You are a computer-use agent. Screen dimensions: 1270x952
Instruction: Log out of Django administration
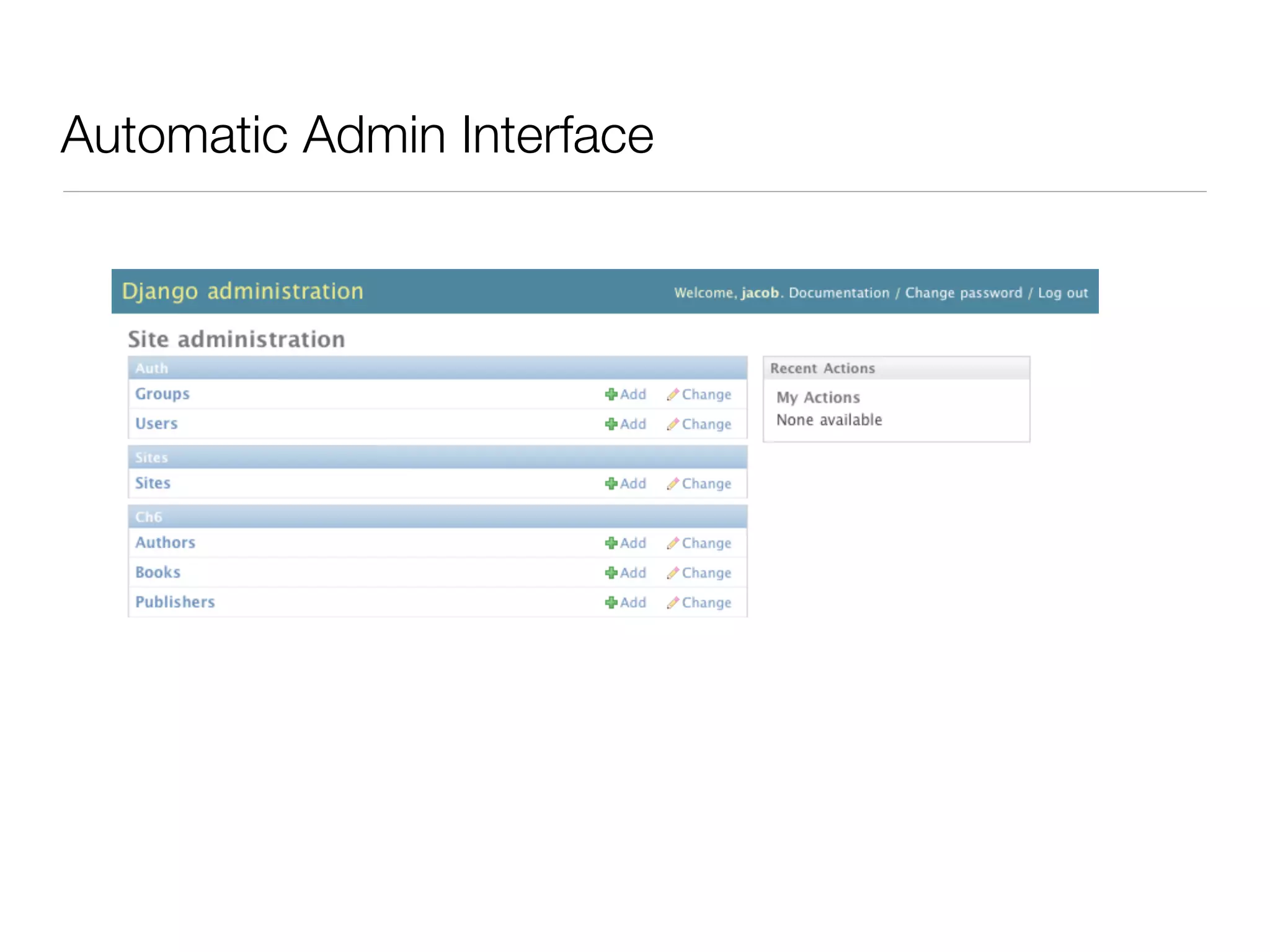click(1063, 293)
